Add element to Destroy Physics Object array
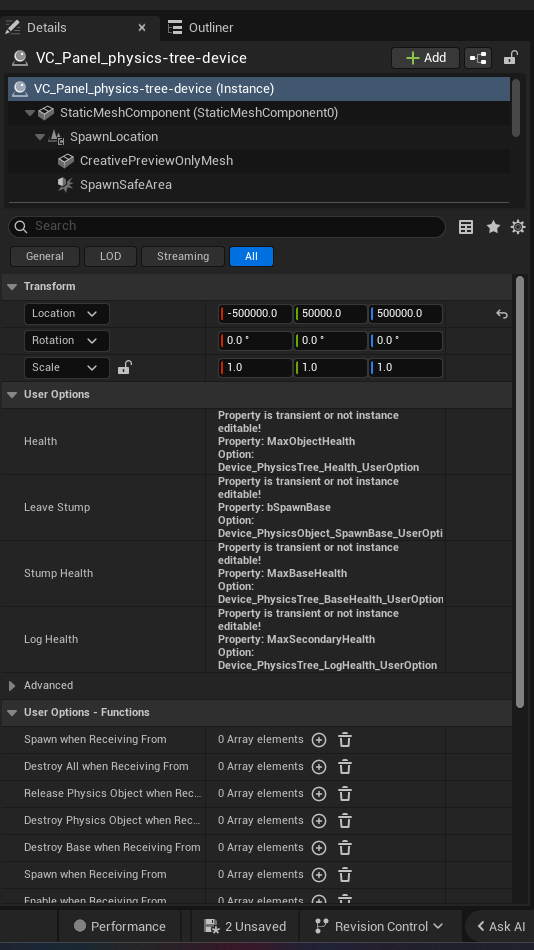 click(x=319, y=821)
